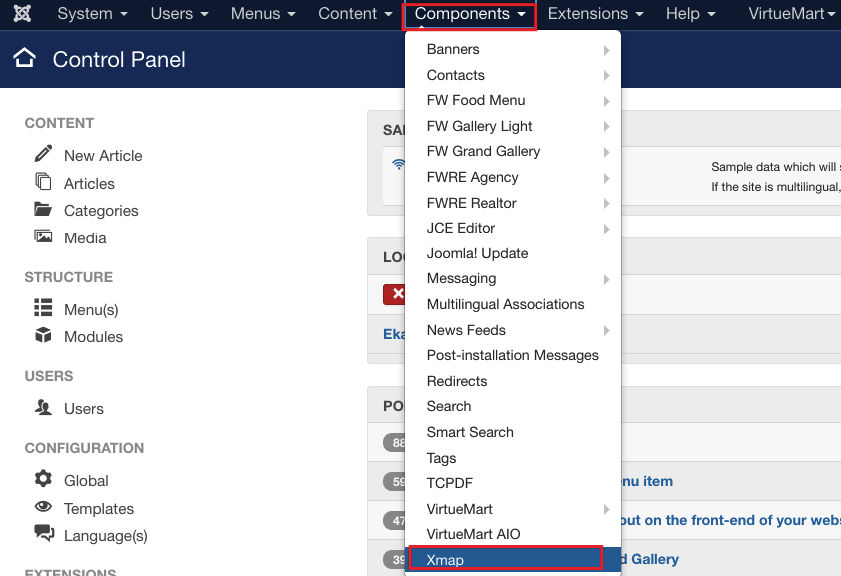The image size is (841, 576).
Task: Expand the Banners submenu arrow
Action: (x=606, y=50)
